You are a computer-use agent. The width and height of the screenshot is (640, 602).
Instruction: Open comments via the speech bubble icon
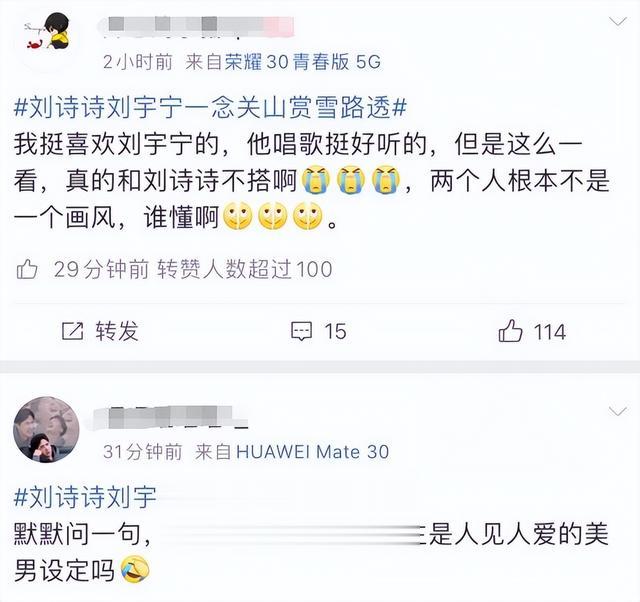[x=302, y=331]
